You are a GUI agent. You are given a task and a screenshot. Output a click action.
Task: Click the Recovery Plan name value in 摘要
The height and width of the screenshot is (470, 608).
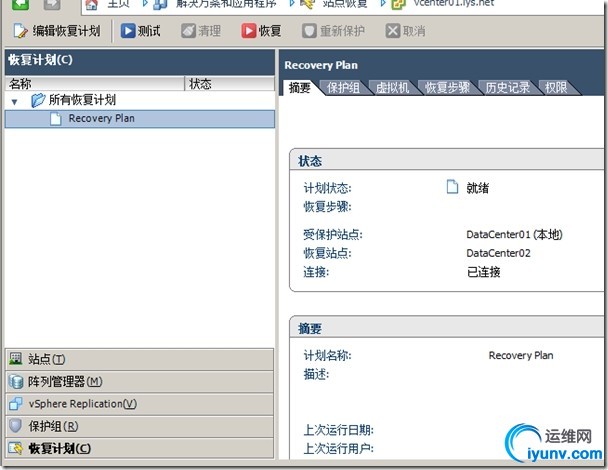coord(521,355)
